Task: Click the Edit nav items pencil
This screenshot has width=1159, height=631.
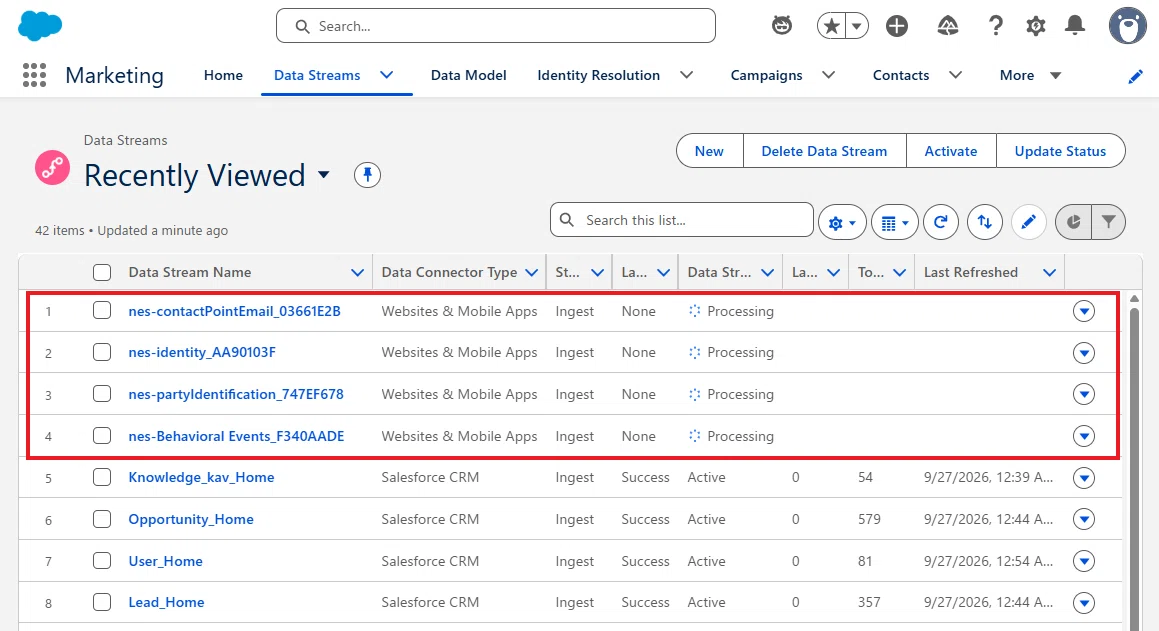Action: click(x=1135, y=76)
